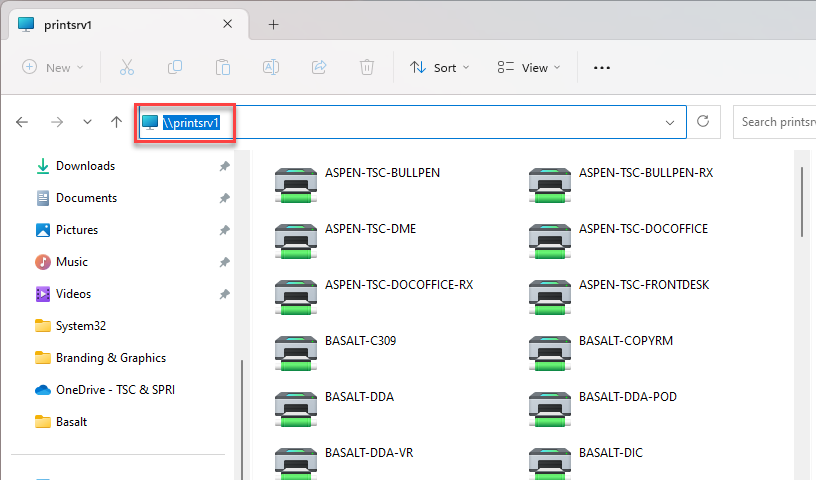Click the Share icon in toolbar
Viewport: 816px width, 480px height.
tap(319, 67)
